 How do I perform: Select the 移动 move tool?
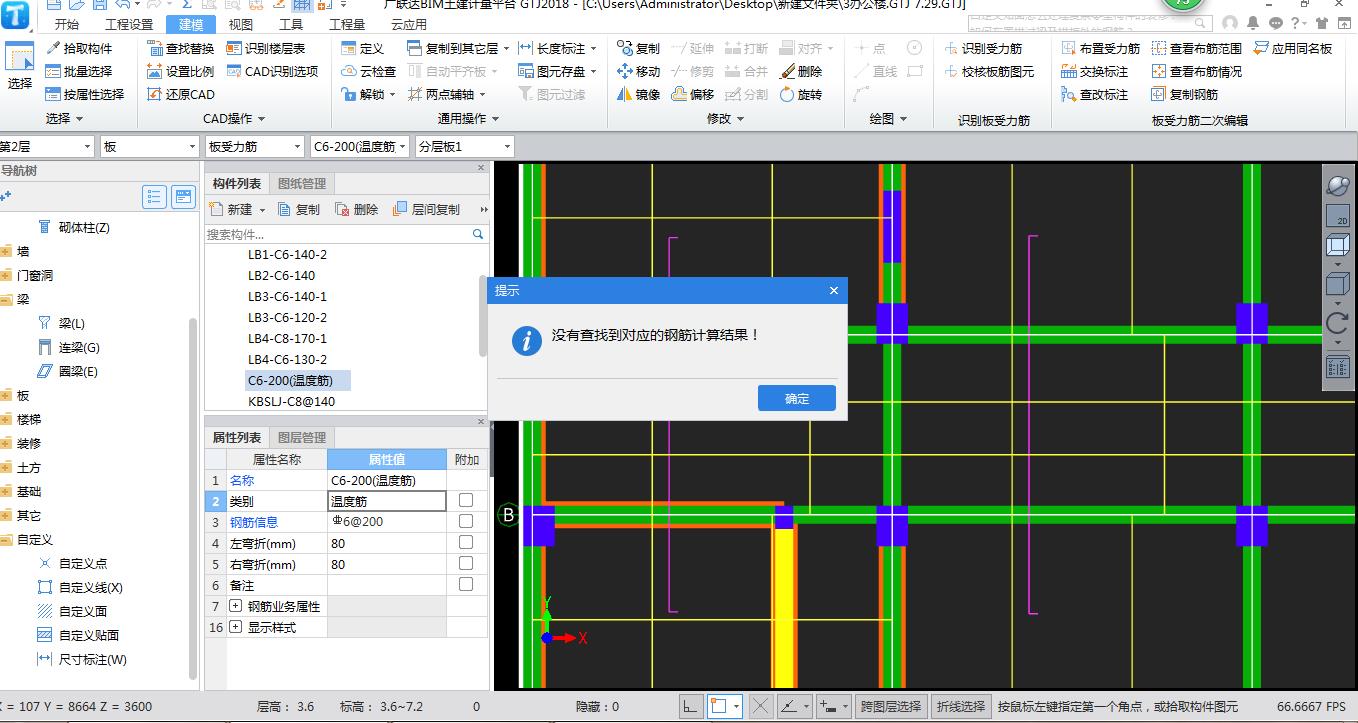638,71
